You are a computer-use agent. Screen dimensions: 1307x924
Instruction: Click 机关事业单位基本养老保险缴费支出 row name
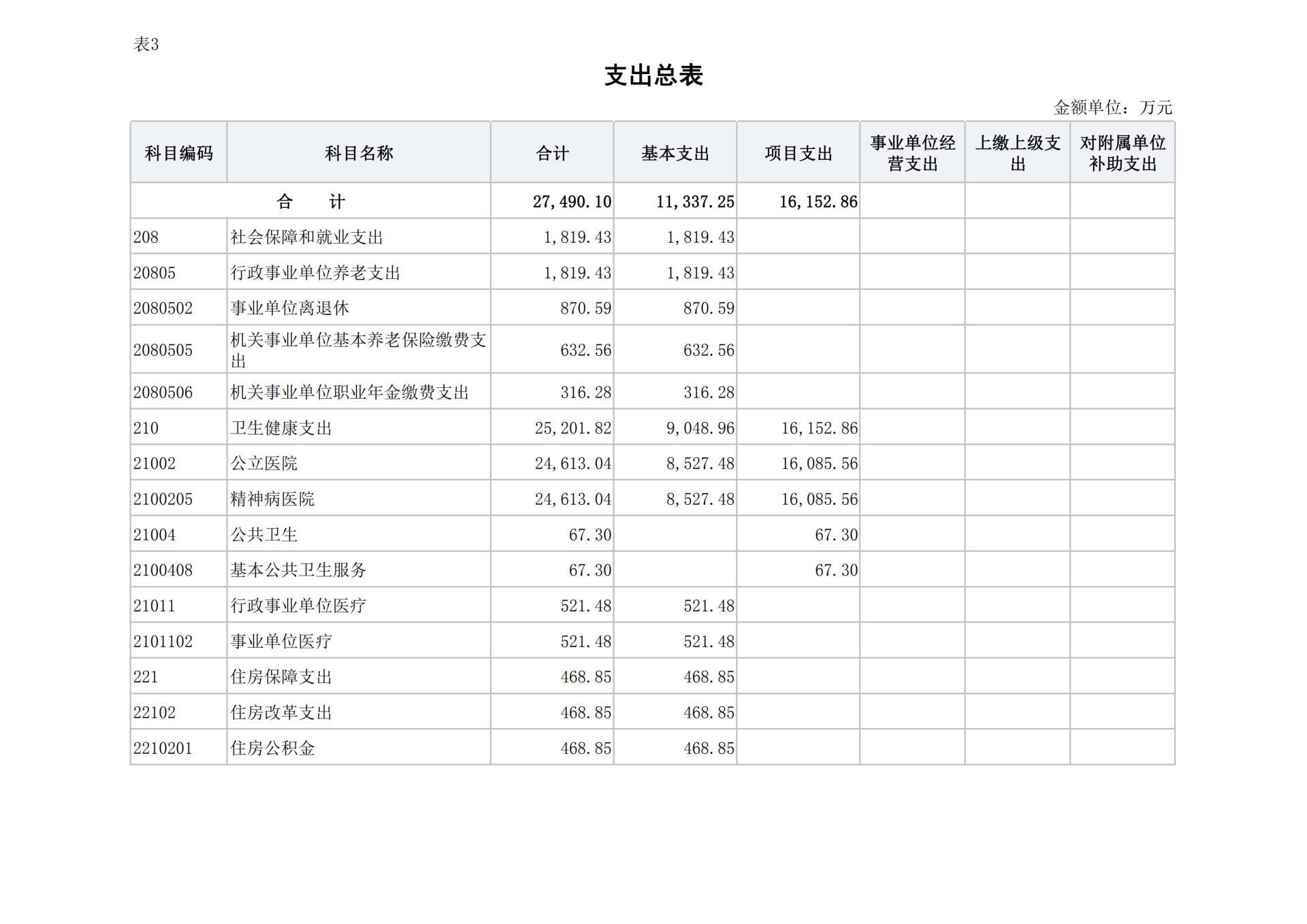[359, 350]
